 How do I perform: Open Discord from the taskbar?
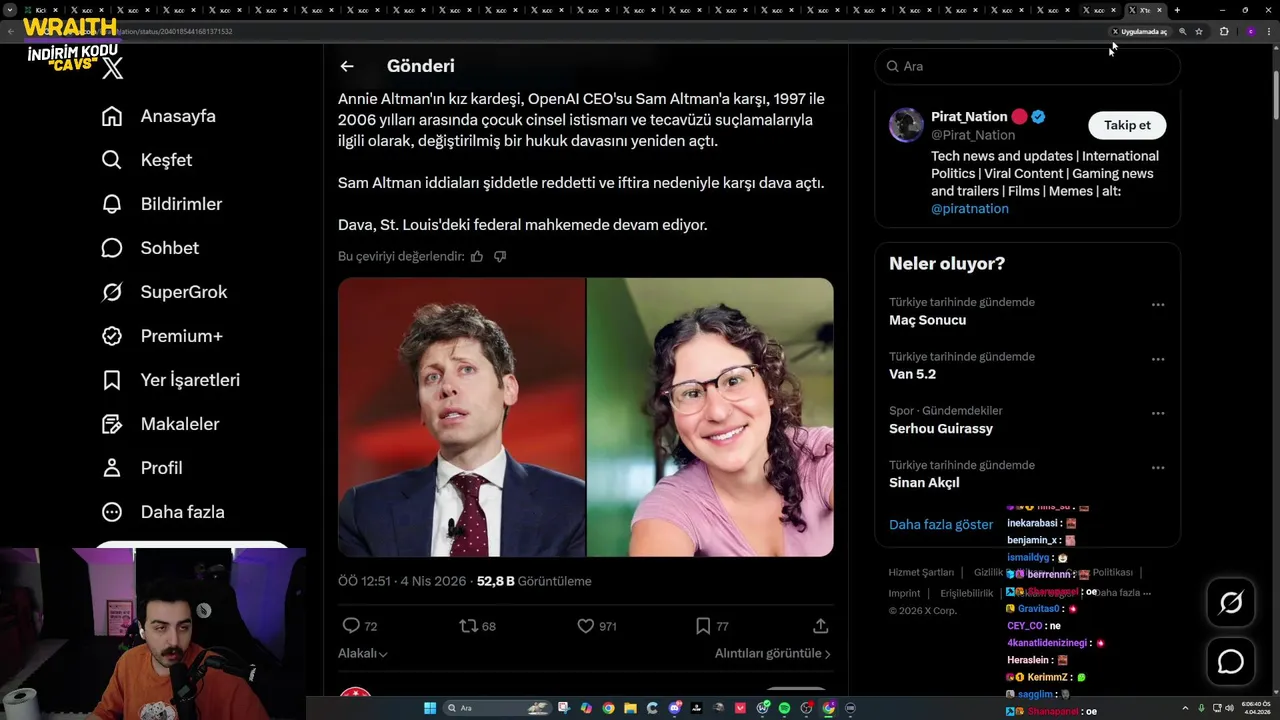[x=675, y=708]
